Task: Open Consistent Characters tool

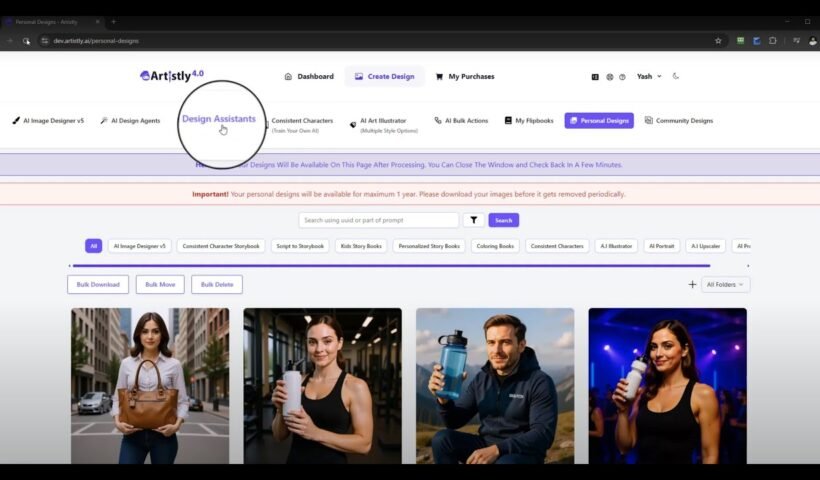Action: (302, 124)
